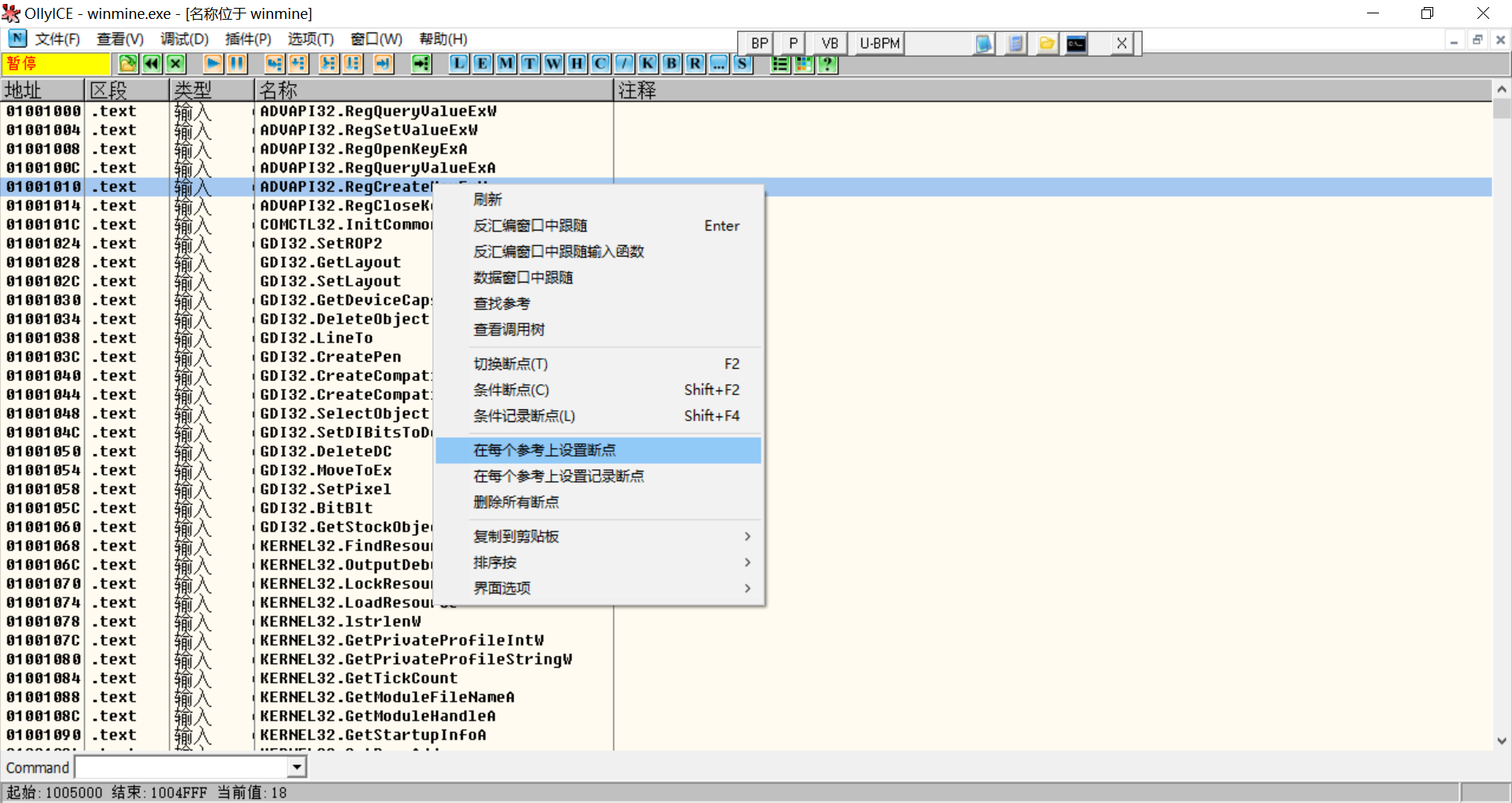Open Threads window with T icon
The width and height of the screenshot is (1512, 803).
(x=530, y=64)
